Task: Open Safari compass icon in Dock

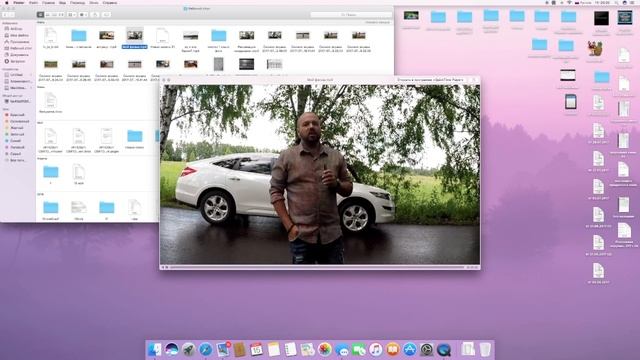Action: (205, 349)
